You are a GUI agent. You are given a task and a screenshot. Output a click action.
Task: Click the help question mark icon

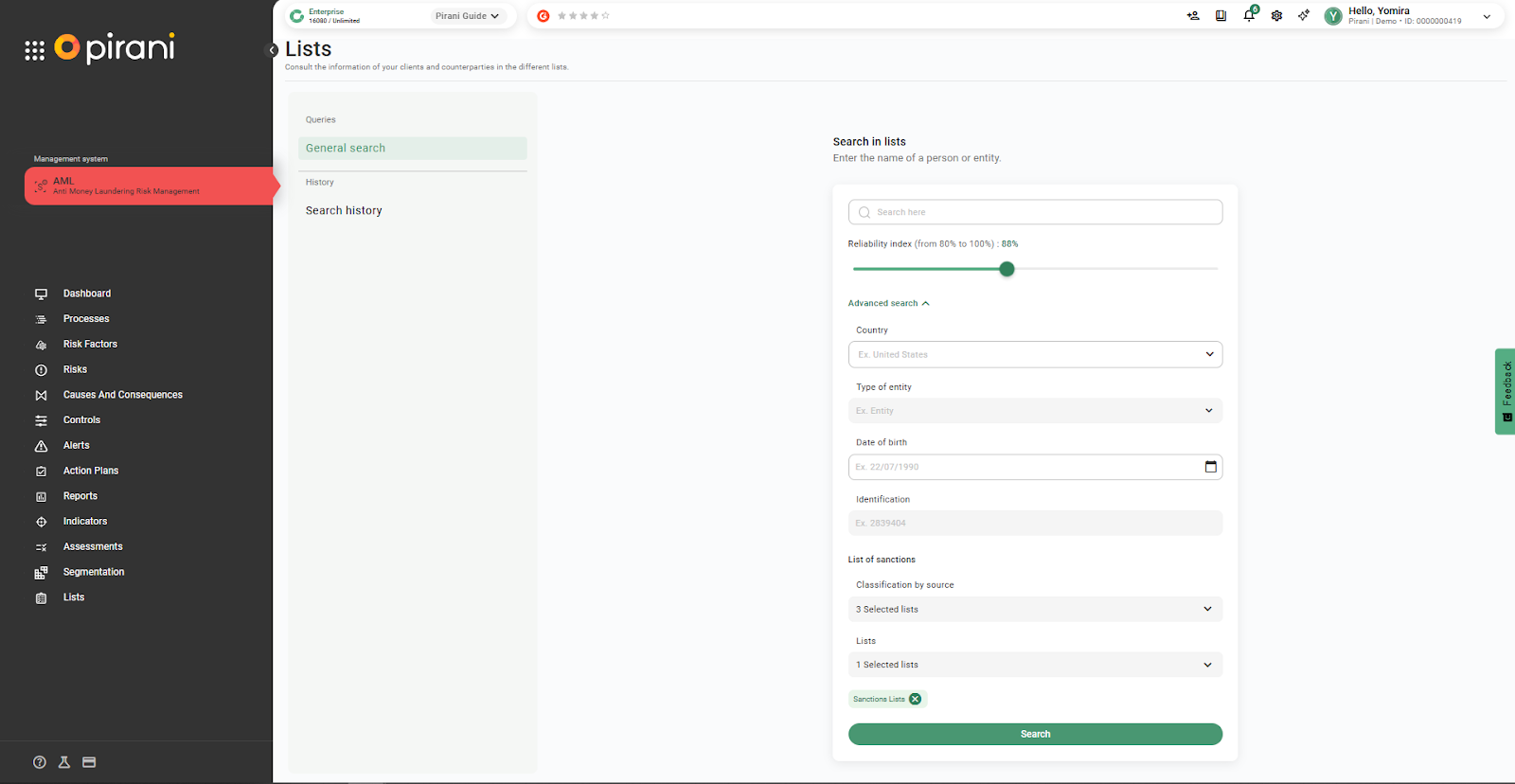click(40, 762)
